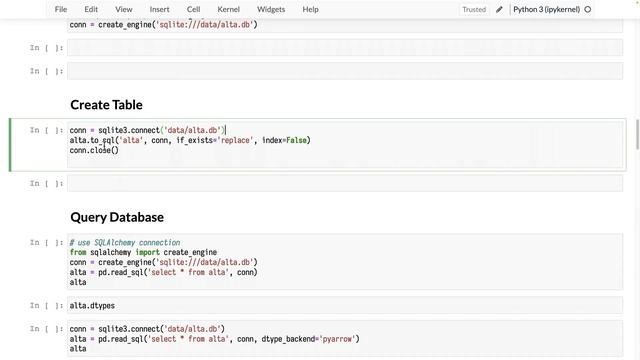Open the Cell menu
Image resolution: width=640 pixels, height=360 pixels.
click(193, 9)
